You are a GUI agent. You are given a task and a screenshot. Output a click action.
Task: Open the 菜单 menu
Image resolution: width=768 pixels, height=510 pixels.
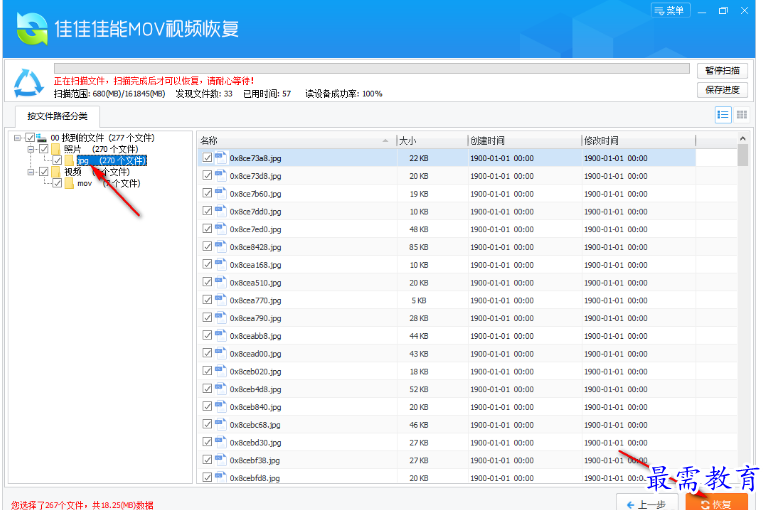pos(670,11)
